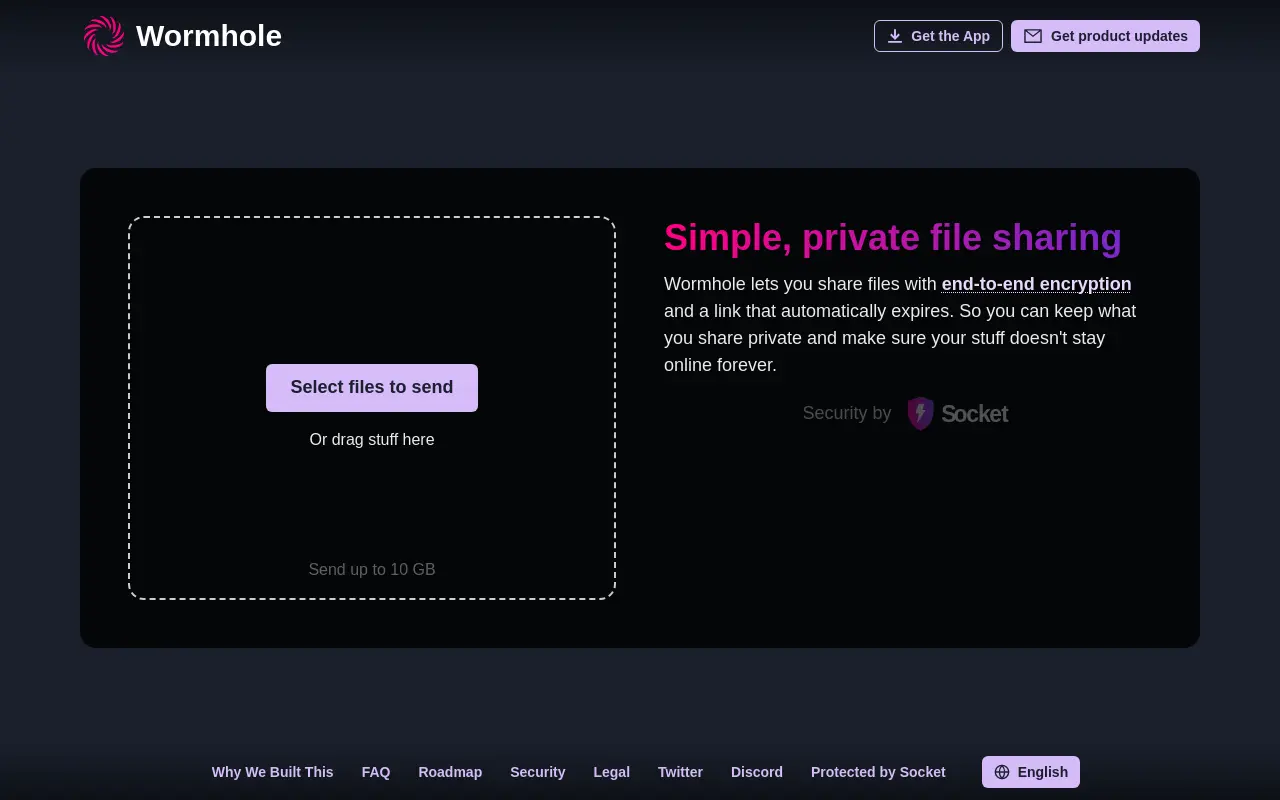
Task: Click the Wormhole spiral logo icon
Action: point(104,36)
